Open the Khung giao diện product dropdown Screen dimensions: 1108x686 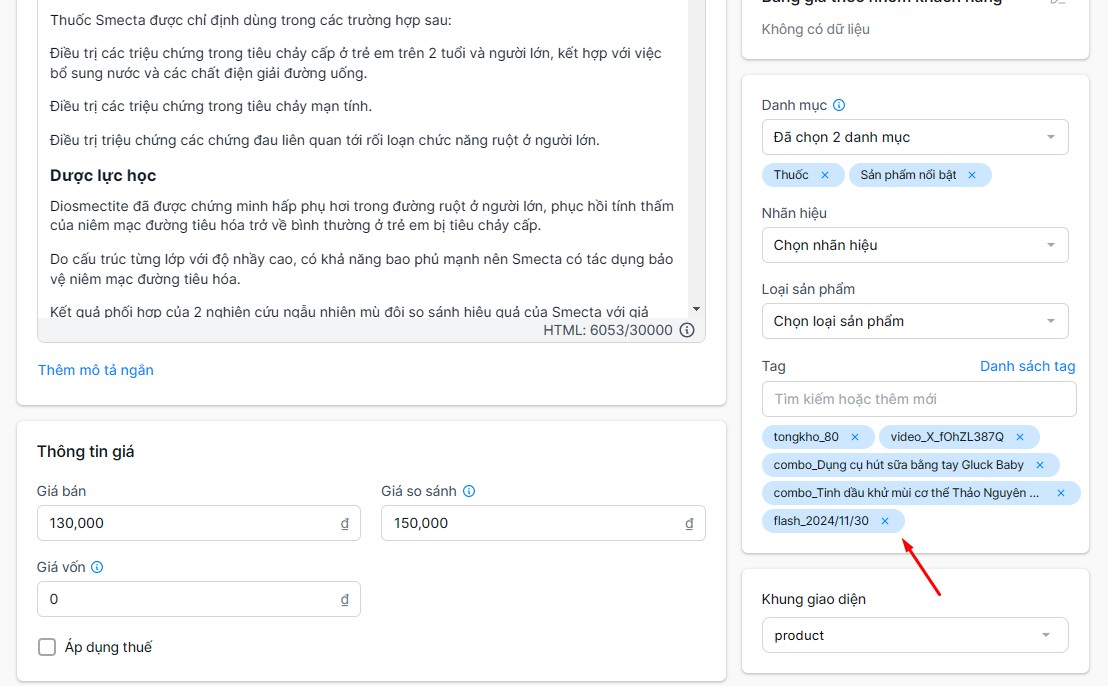tap(915, 635)
